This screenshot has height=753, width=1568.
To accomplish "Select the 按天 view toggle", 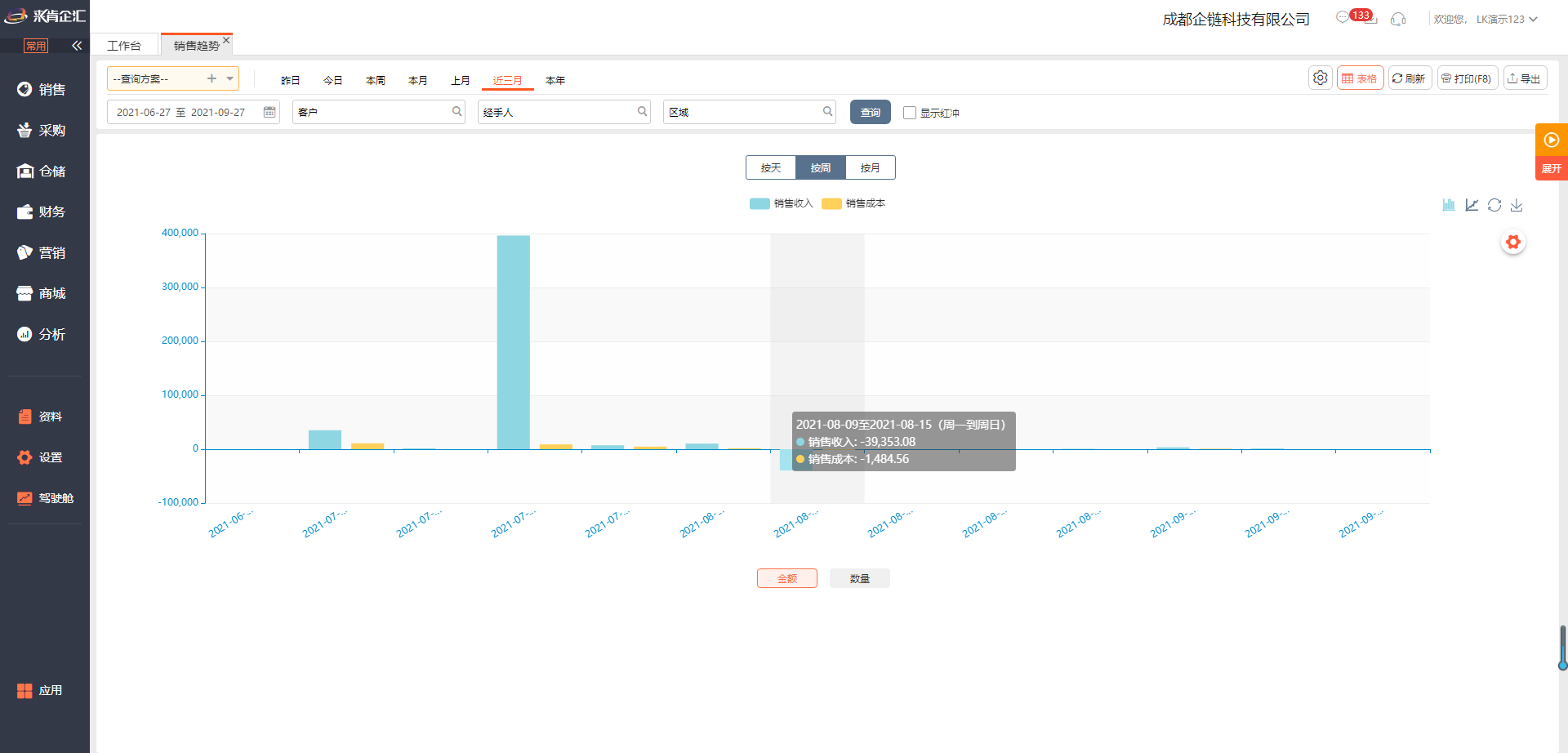I will [771, 167].
